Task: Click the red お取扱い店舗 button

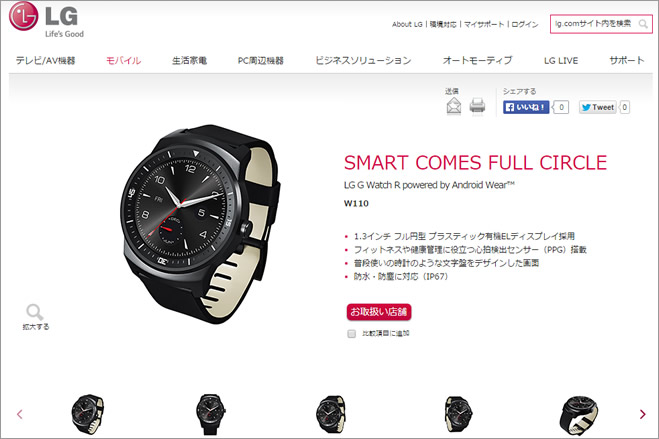Action: [x=379, y=312]
